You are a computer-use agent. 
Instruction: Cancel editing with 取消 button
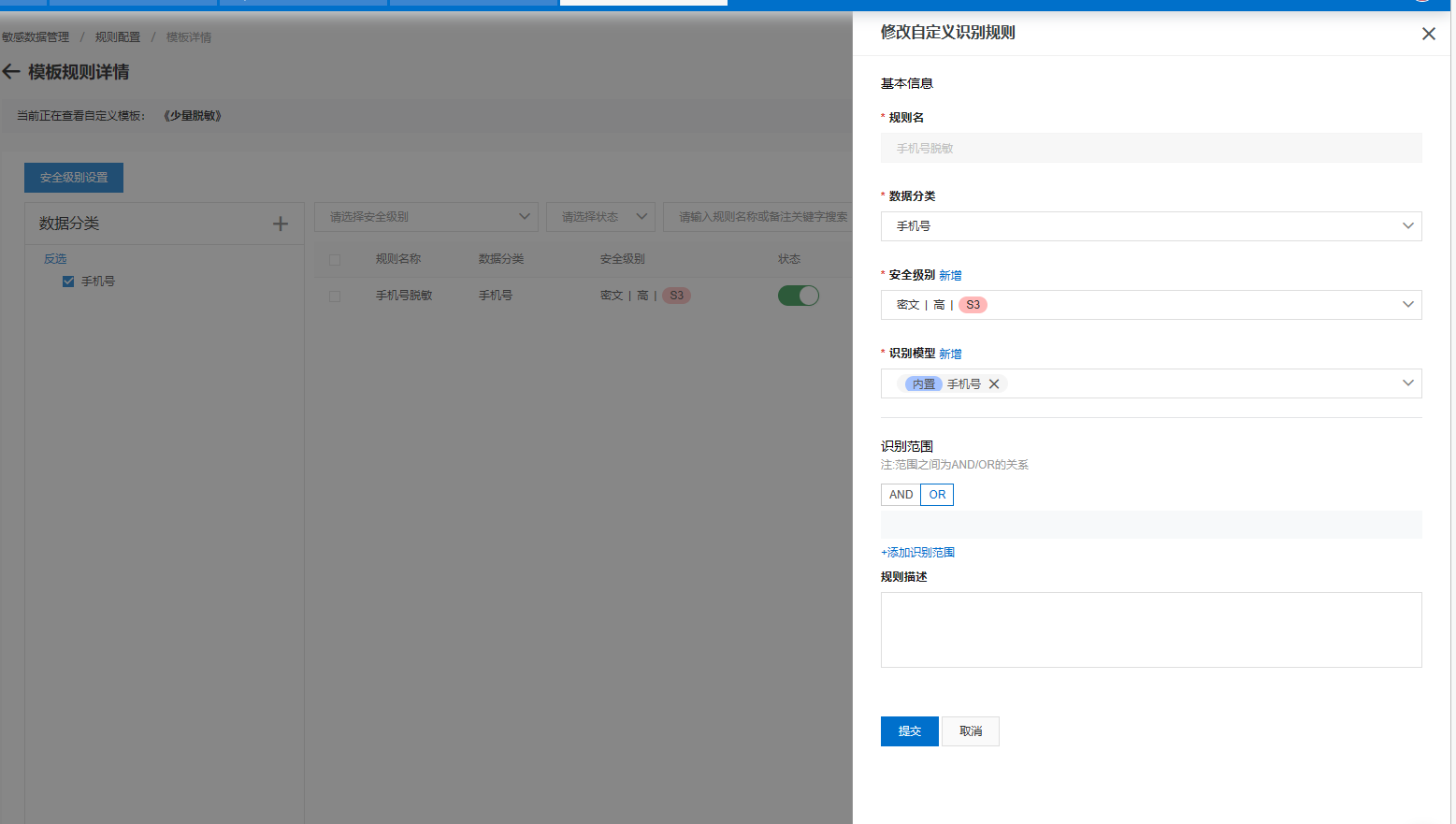(x=971, y=731)
